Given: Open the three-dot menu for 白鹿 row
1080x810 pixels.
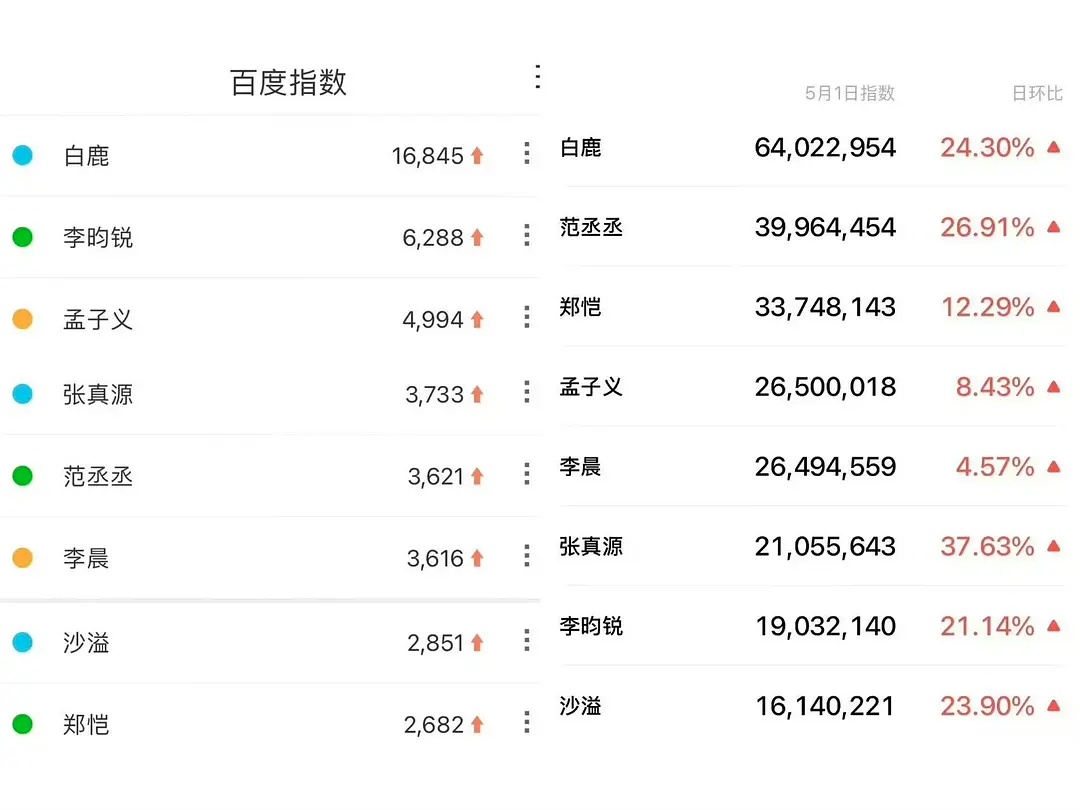Looking at the screenshot, I should tap(527, 154).
